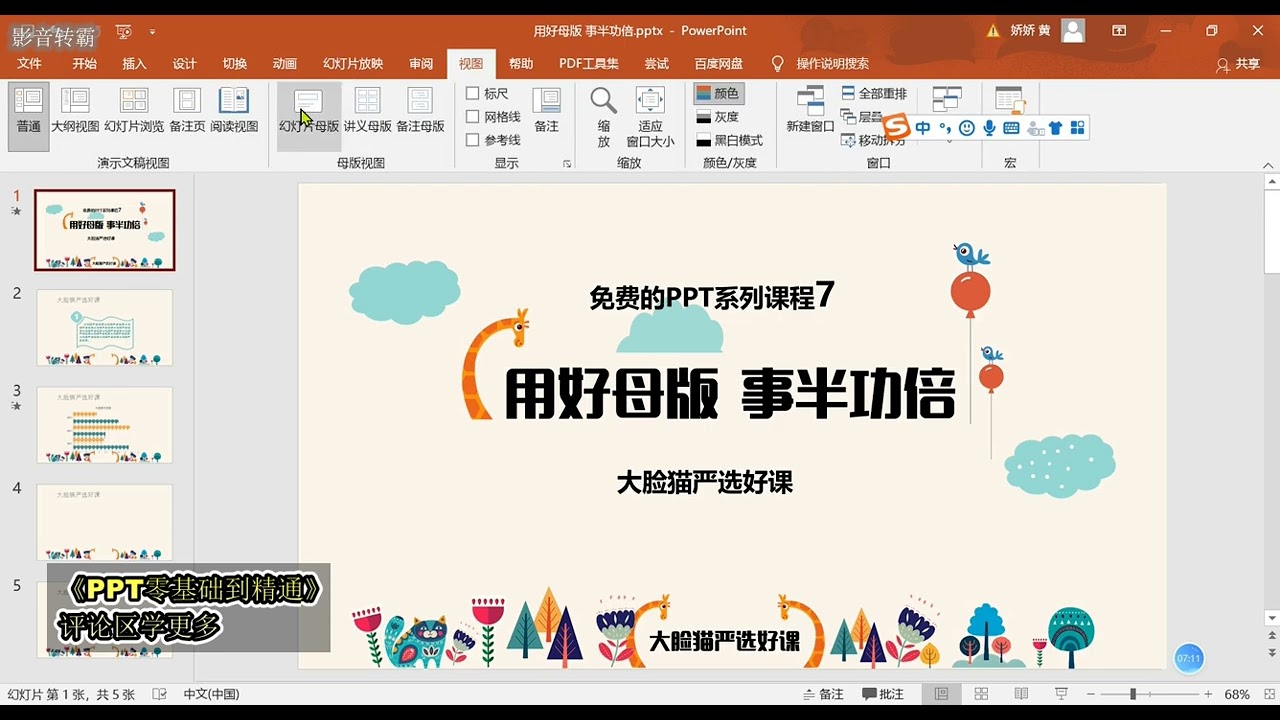1280x720 pixels.
Task: Click user account name 娇娇 黄
Action: click(x=1030, y=31)
